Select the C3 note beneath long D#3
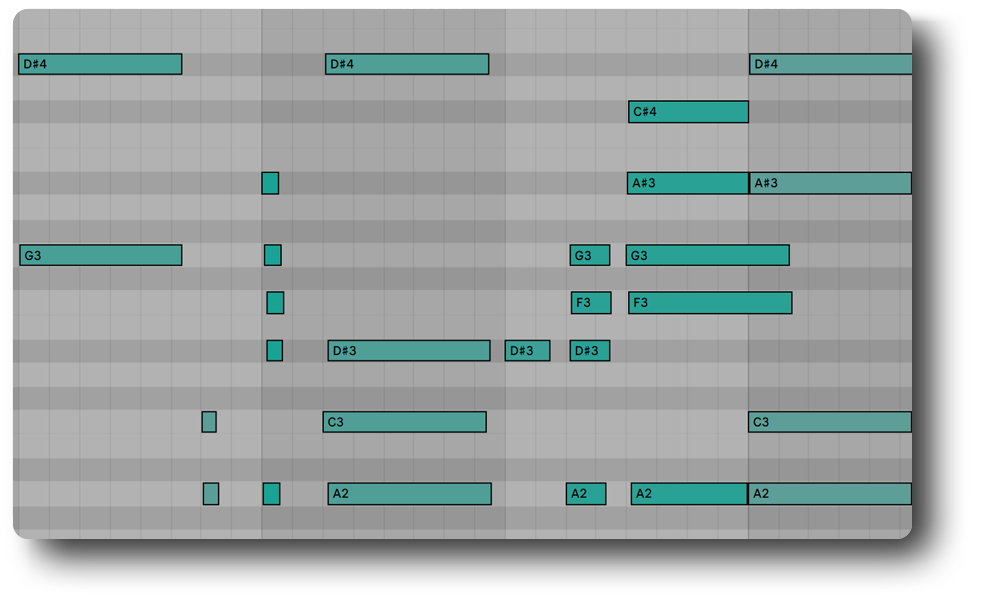This screenshot has width=989, height=602. [404, 422]
